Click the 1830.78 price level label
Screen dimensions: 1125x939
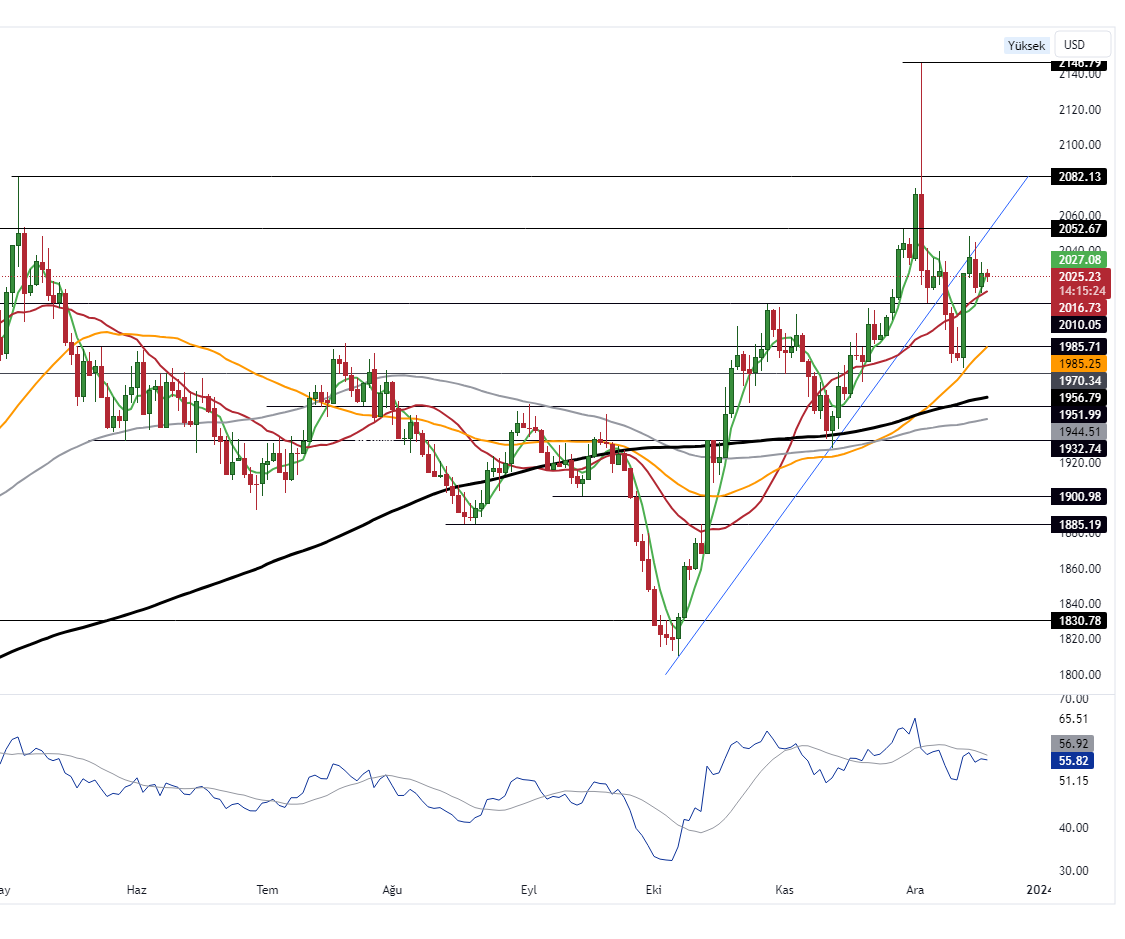1079,621
